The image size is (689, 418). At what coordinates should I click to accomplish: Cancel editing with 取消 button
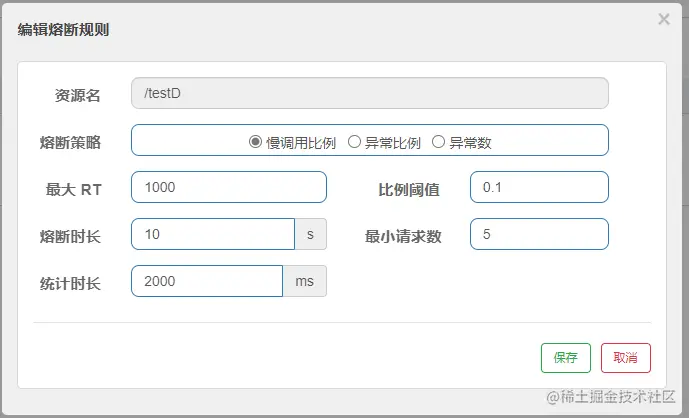coord(626,358)
